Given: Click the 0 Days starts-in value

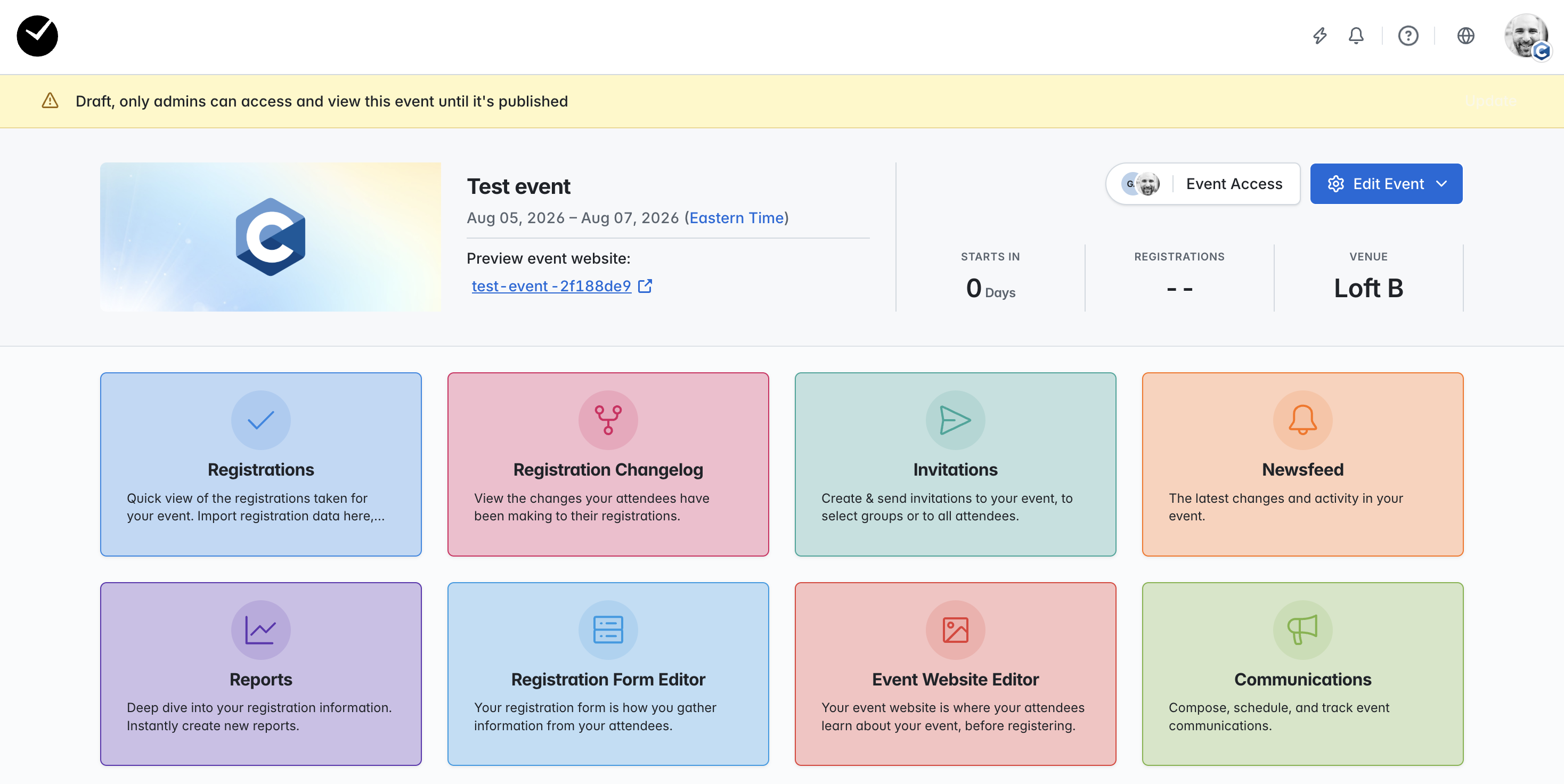Looking at the screenshot, I should coord(990,288).
